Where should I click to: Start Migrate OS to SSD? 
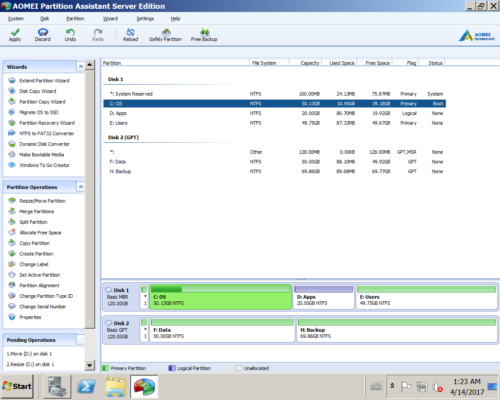34,112
